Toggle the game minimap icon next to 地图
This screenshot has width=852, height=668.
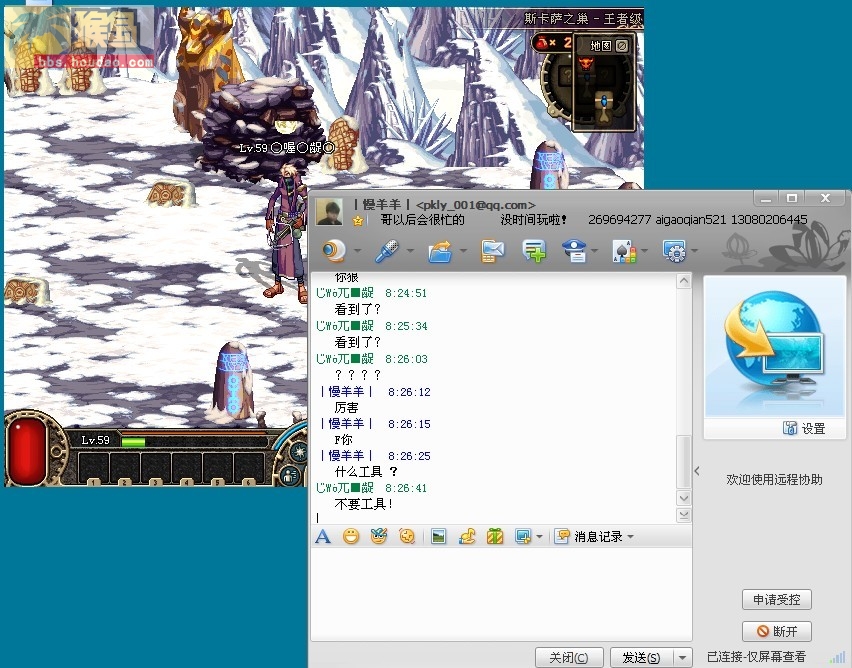pos(622,46)
